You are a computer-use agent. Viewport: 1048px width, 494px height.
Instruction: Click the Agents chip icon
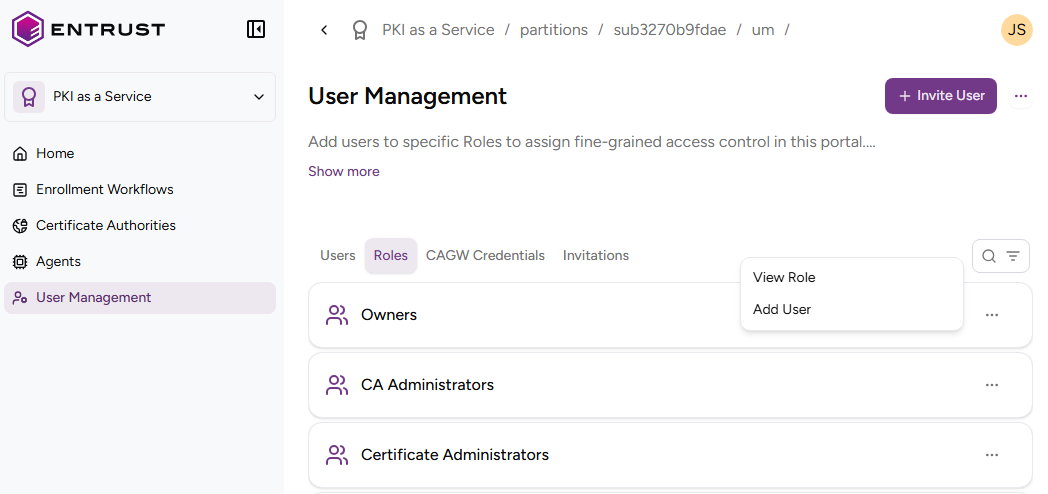(20, 262)
